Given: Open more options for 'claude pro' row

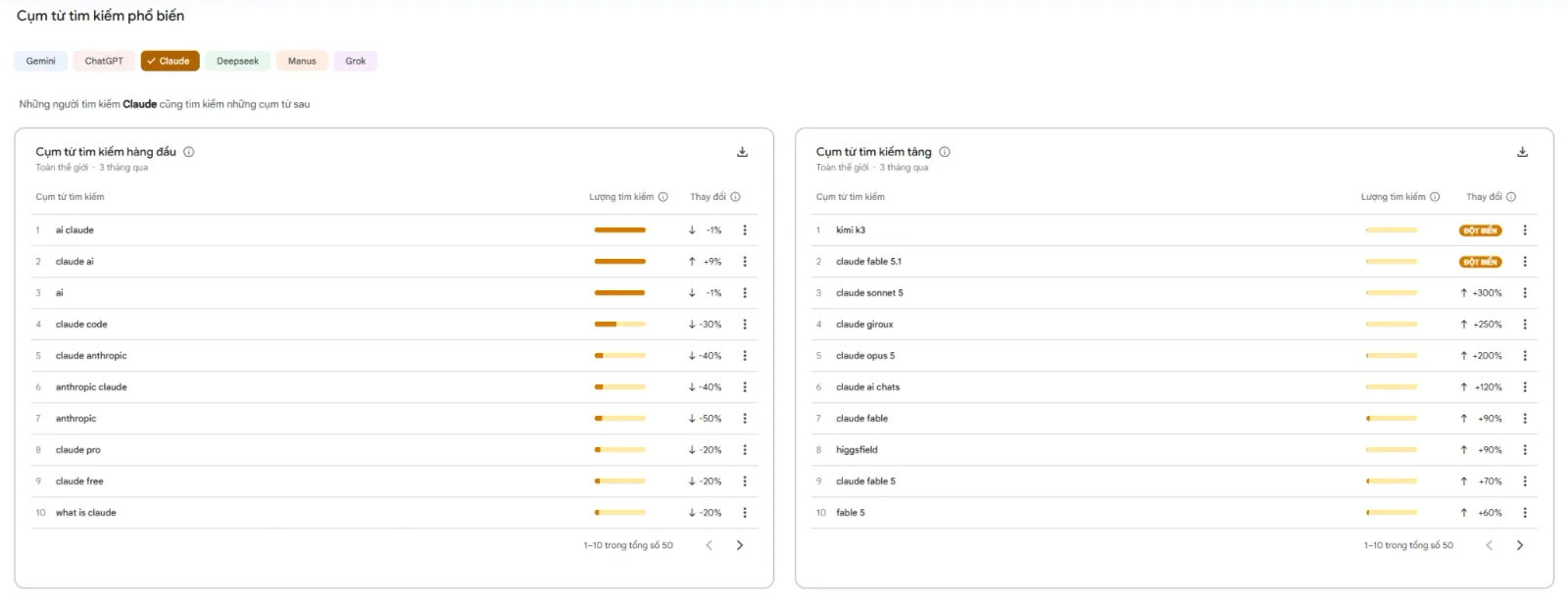Looking at the screenshot, I should [745, 450].
